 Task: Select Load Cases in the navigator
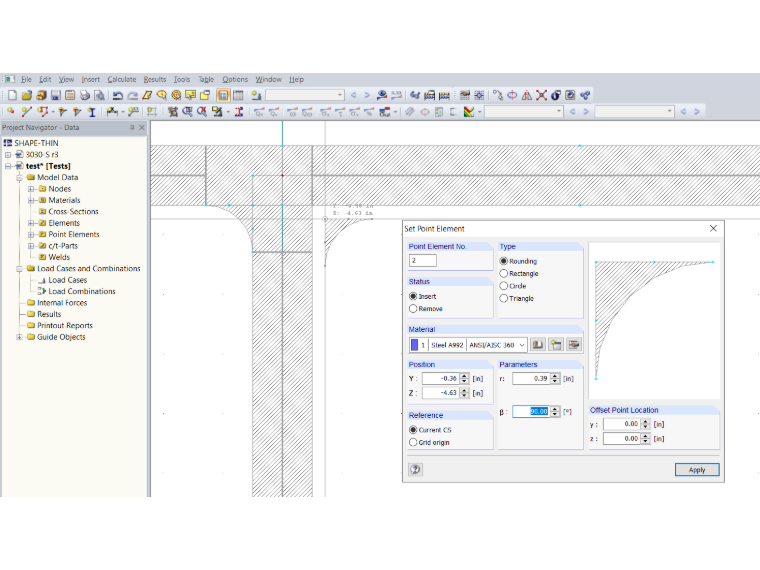click(x=67, y=280)
